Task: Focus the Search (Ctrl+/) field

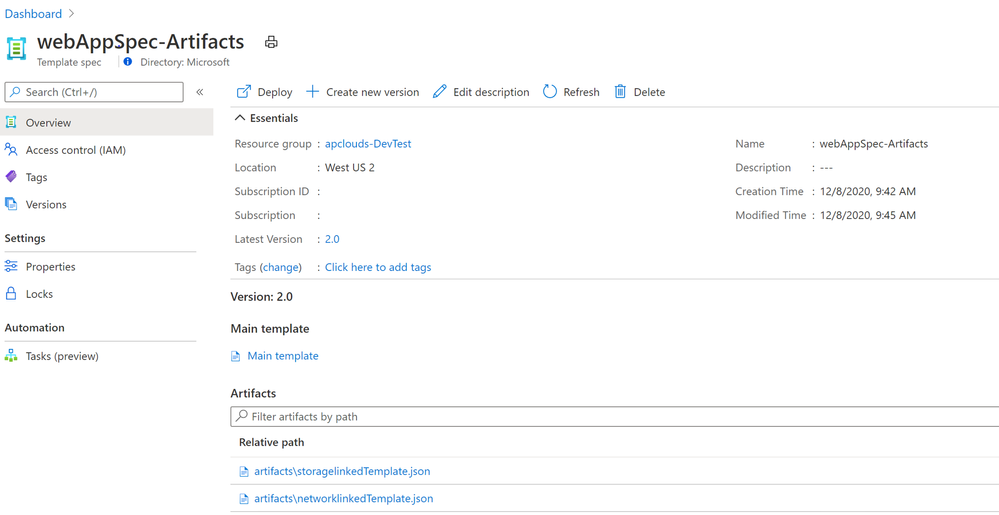Action: [94, 92]
